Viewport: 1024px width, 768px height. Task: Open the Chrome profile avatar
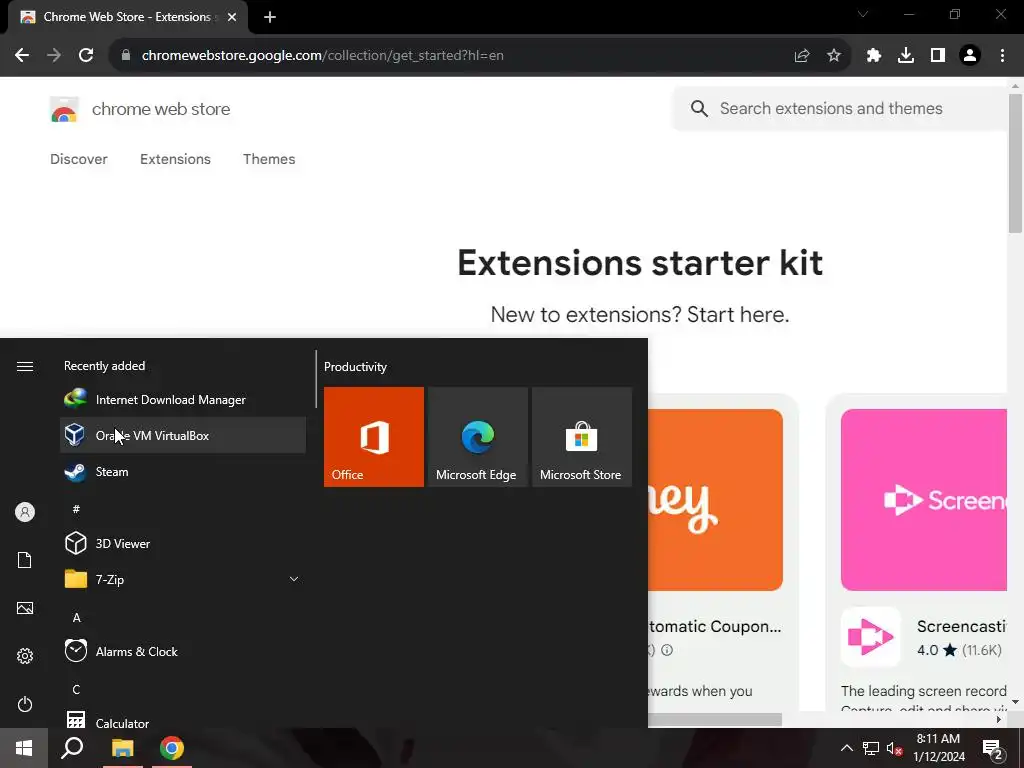click(x=970, y=56)
